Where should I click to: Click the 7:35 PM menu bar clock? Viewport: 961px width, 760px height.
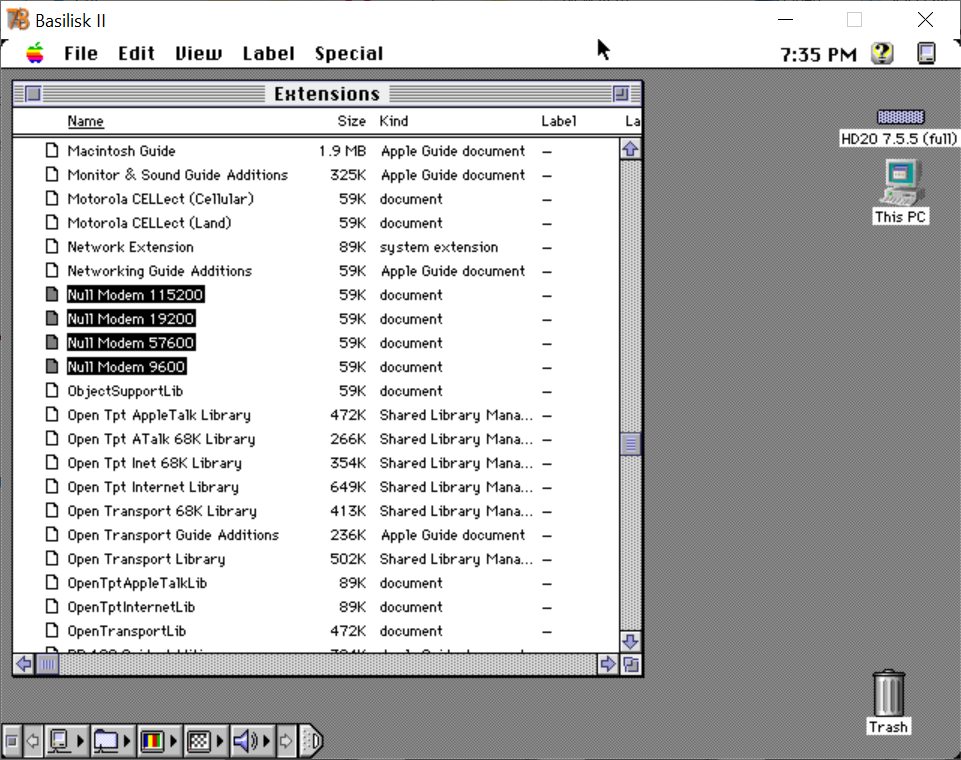[818, 55]
